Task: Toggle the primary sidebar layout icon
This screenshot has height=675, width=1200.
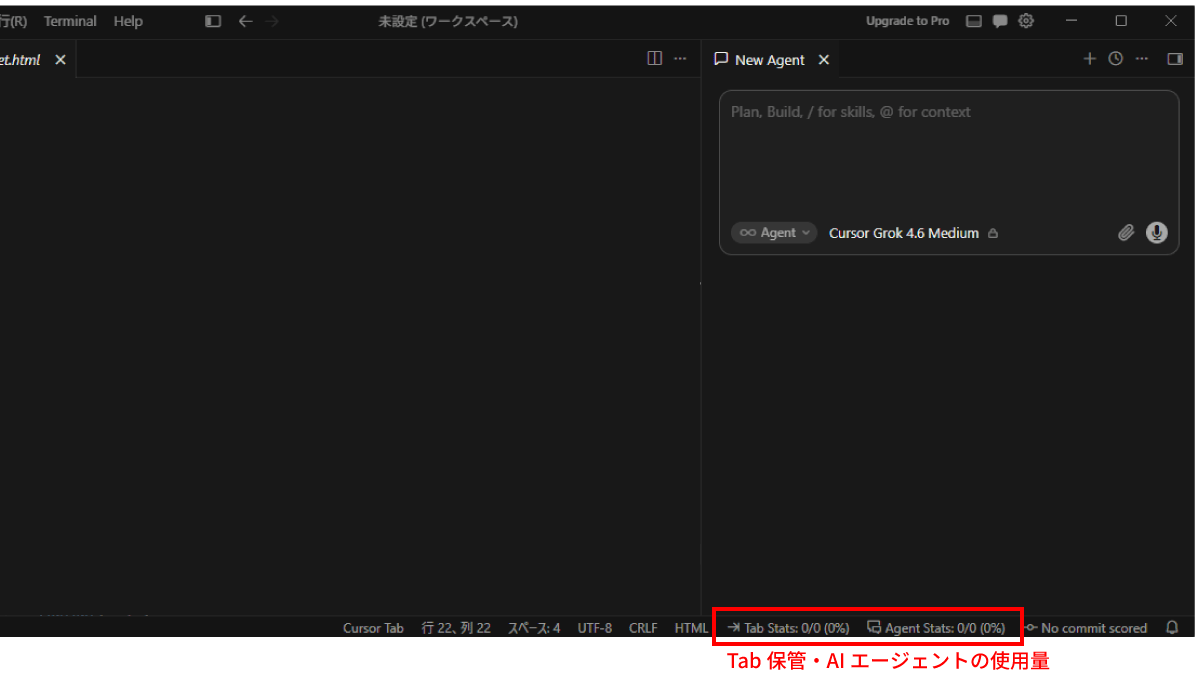Action: pos(213,21)
